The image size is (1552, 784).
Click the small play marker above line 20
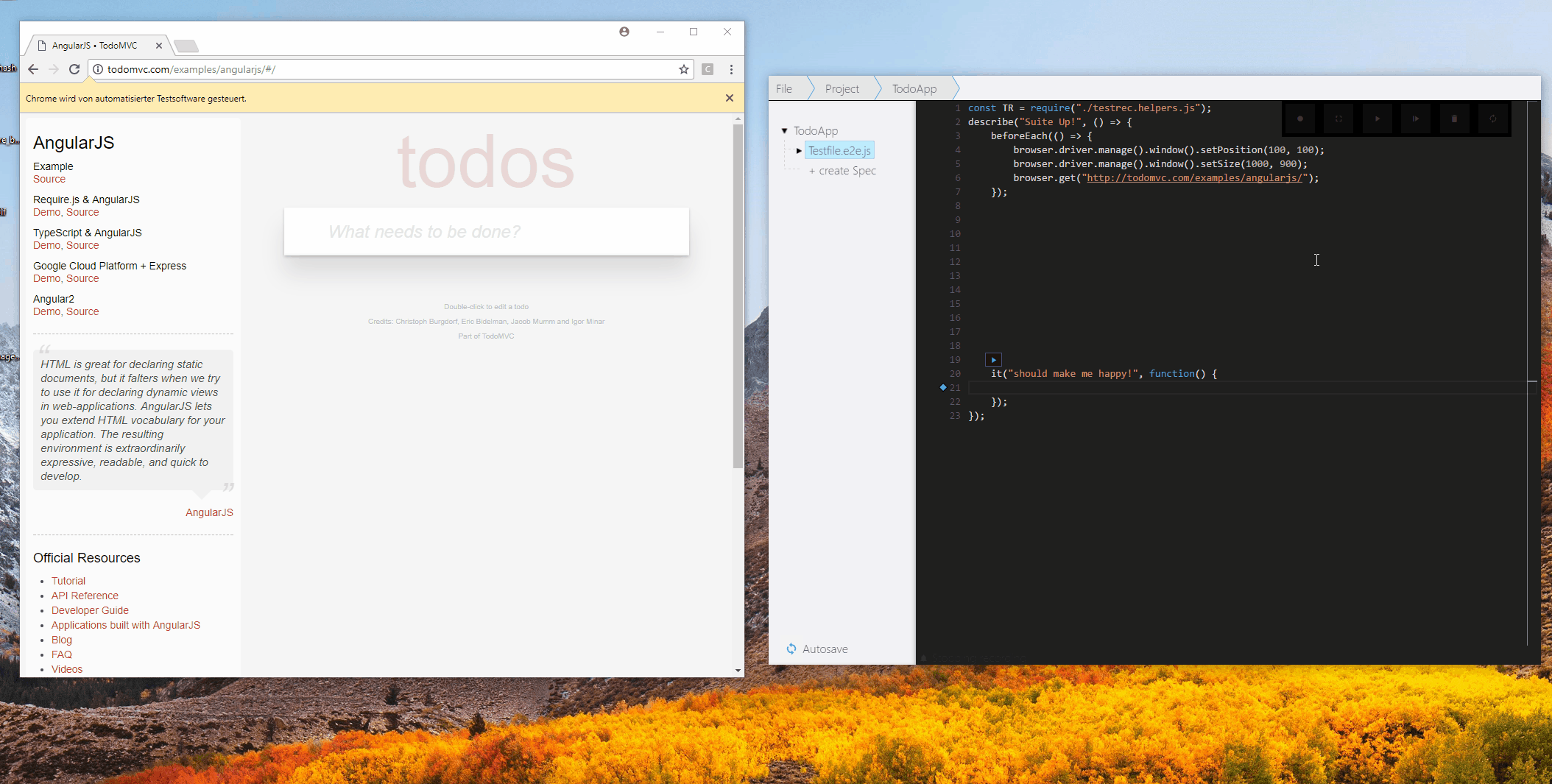tap(993, 360)
